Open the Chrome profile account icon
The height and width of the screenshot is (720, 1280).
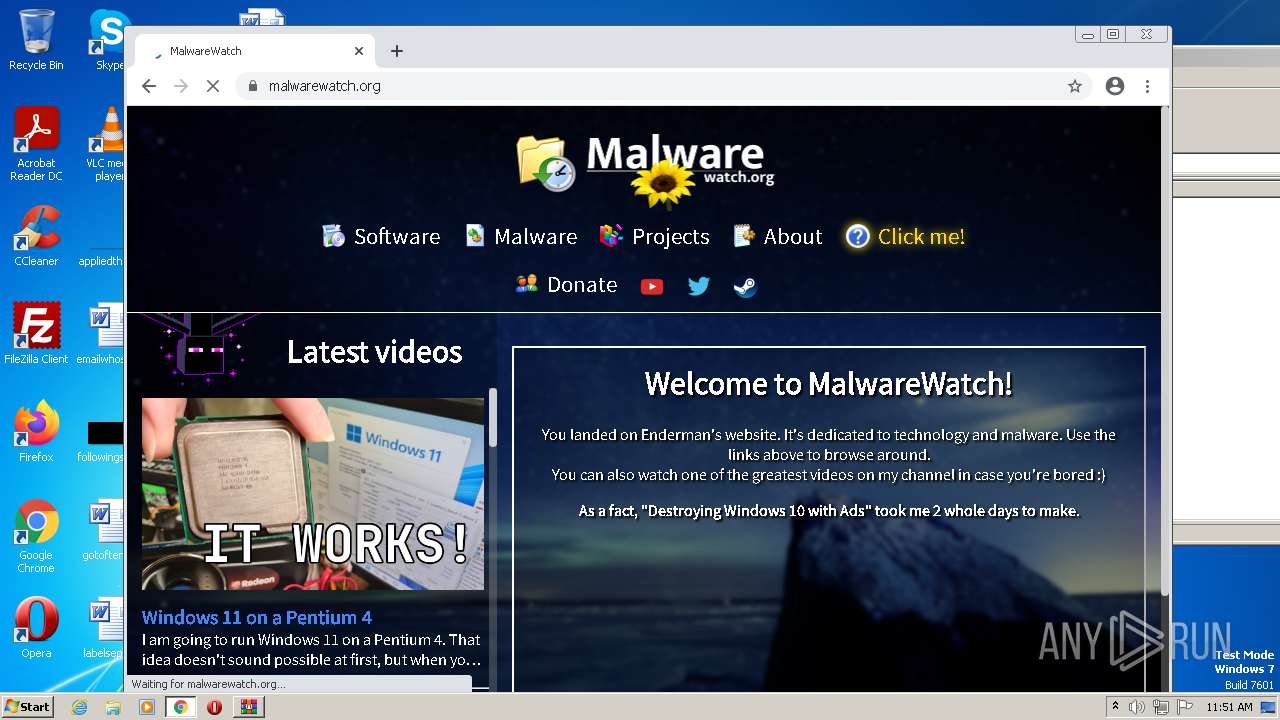coord(1115,86)
